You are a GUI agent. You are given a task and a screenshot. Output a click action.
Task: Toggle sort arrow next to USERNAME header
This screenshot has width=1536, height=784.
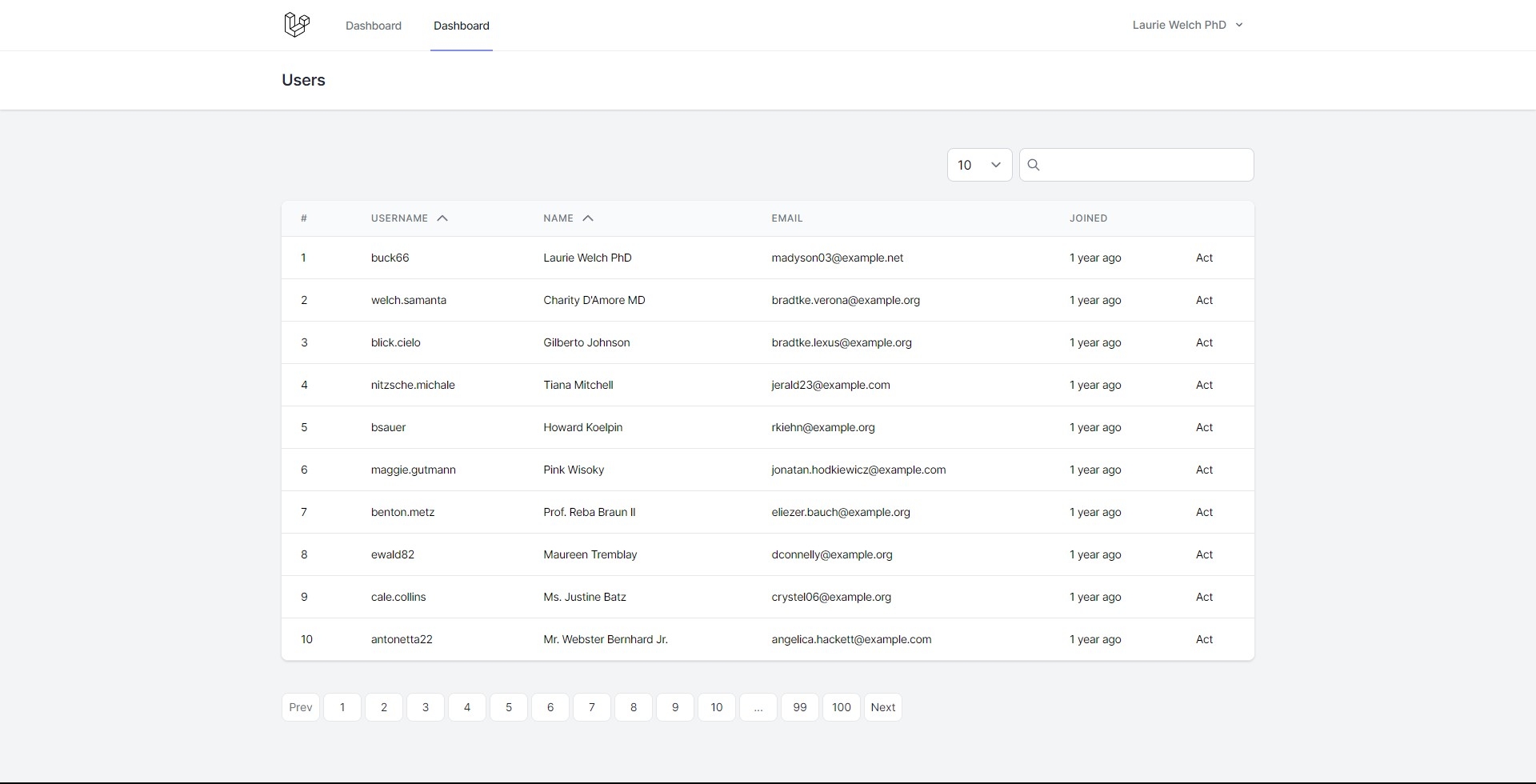442,218
